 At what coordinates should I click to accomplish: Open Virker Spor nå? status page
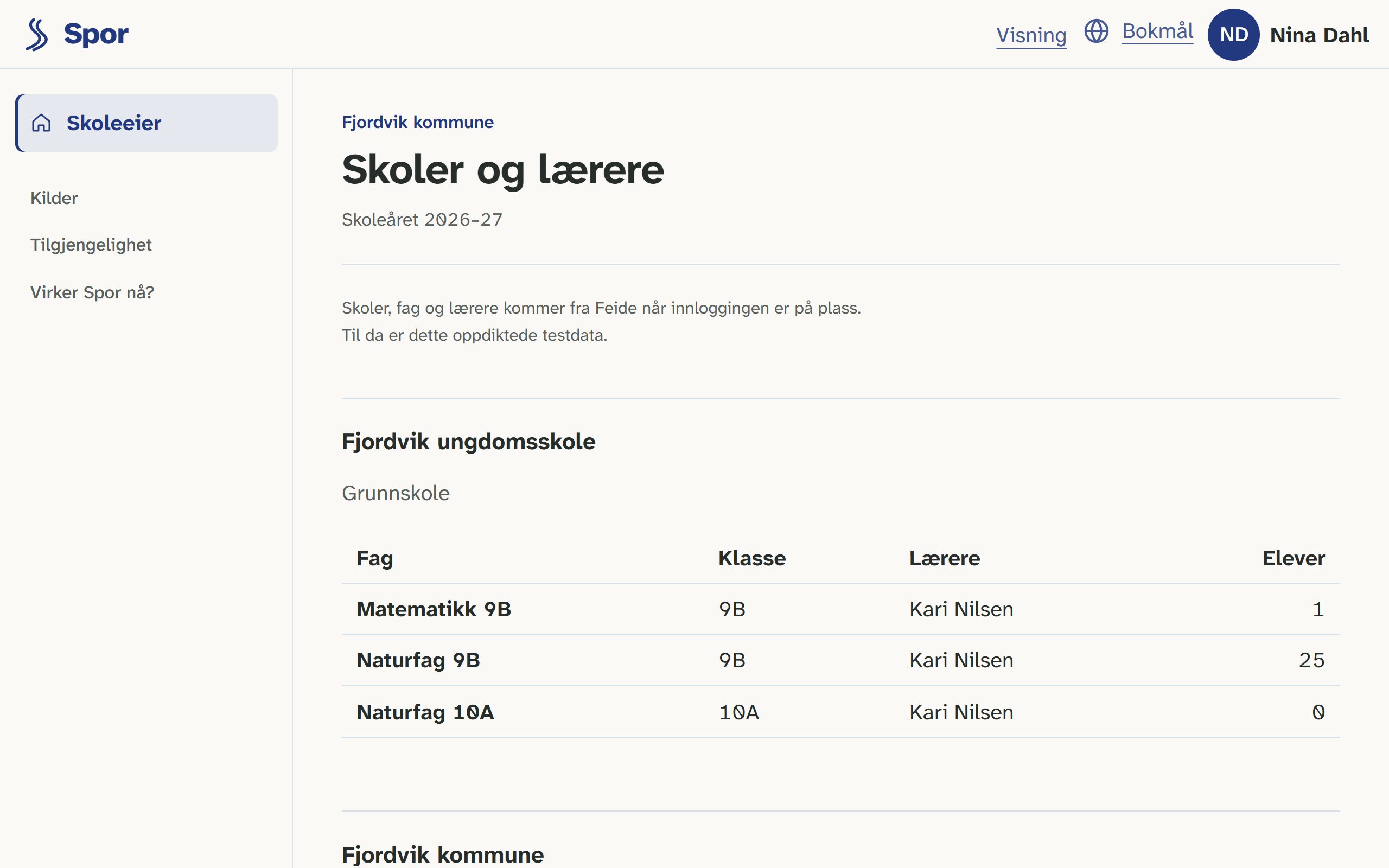92,293
